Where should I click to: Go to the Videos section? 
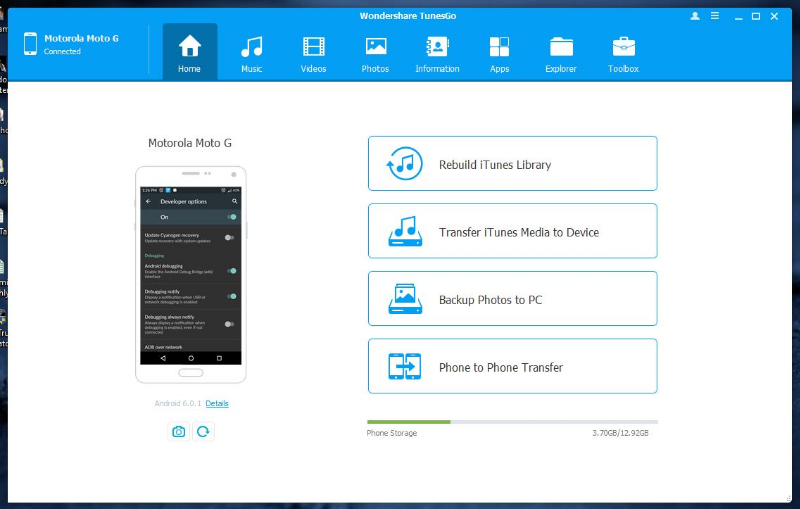pos(313,54)
